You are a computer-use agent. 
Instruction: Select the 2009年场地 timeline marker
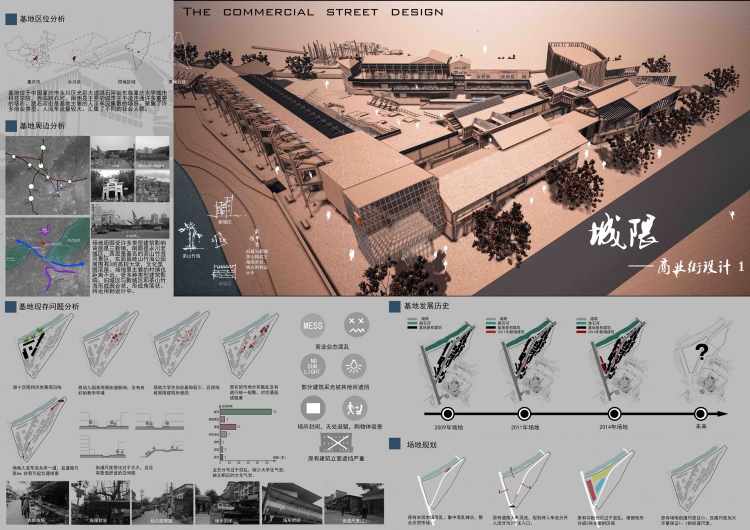(448, 414)
